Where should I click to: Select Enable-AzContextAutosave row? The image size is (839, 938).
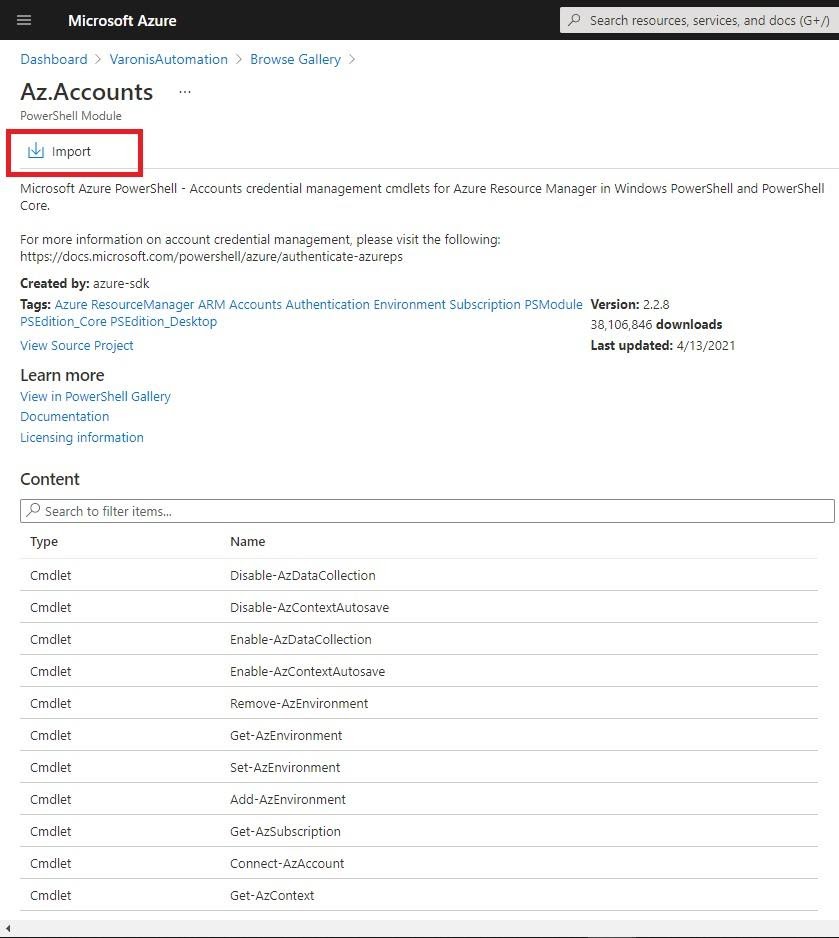(x=419, y=671)
